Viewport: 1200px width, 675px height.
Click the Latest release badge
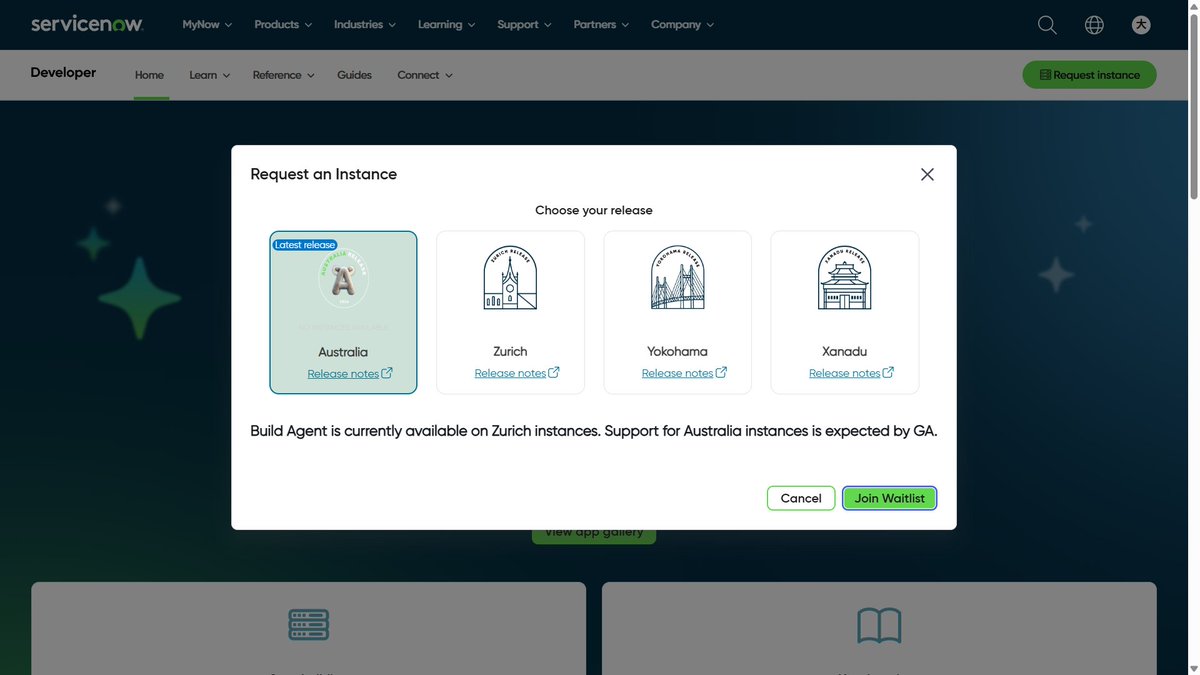(305, 245)
